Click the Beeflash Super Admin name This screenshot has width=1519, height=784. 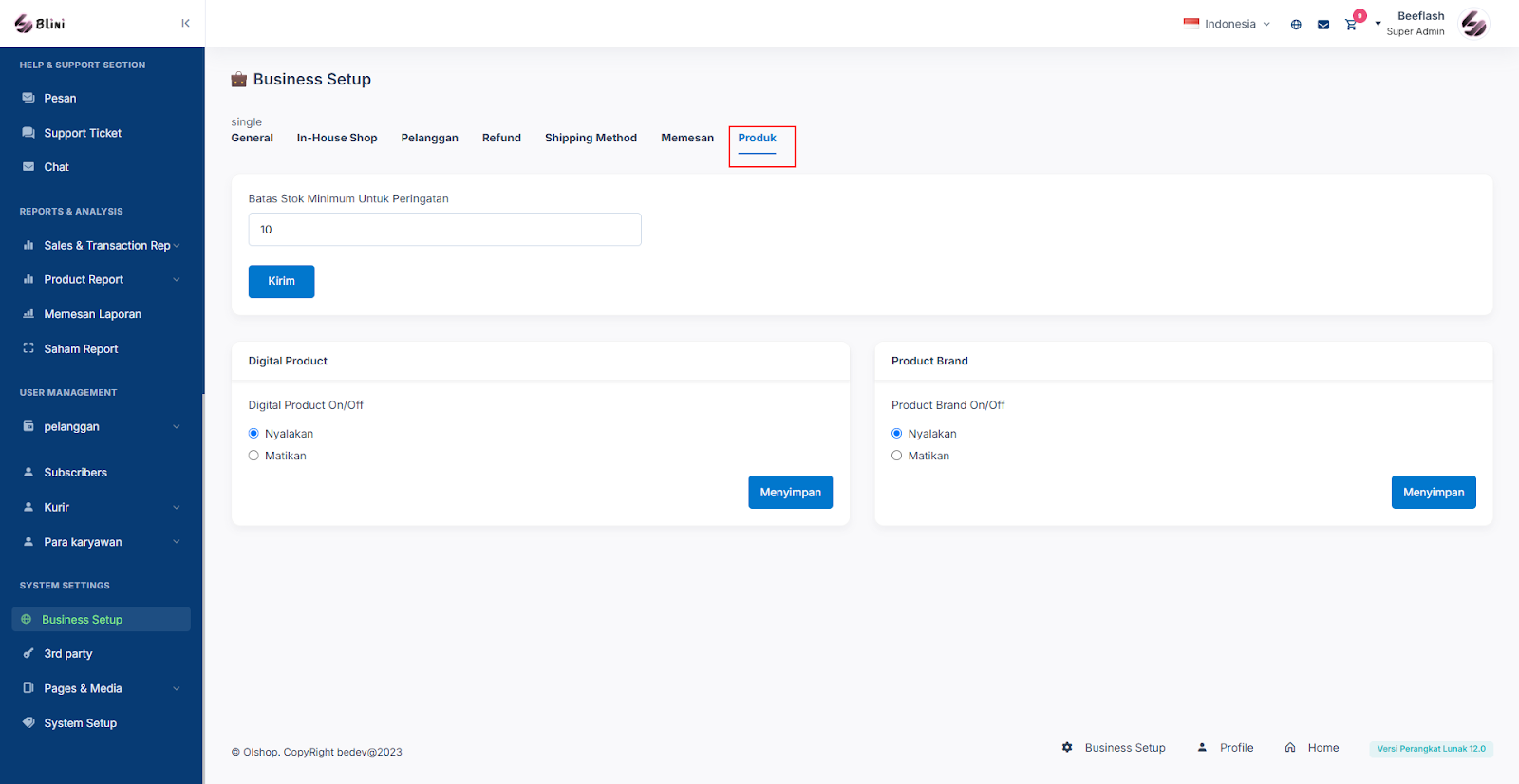point(1416,24)
